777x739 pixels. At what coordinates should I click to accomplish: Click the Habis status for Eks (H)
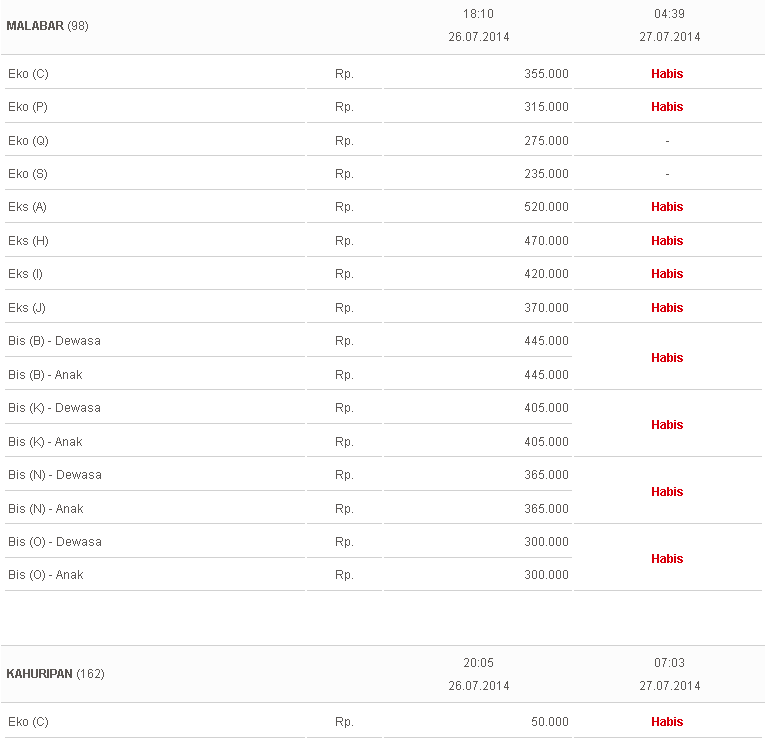[667, 241]
